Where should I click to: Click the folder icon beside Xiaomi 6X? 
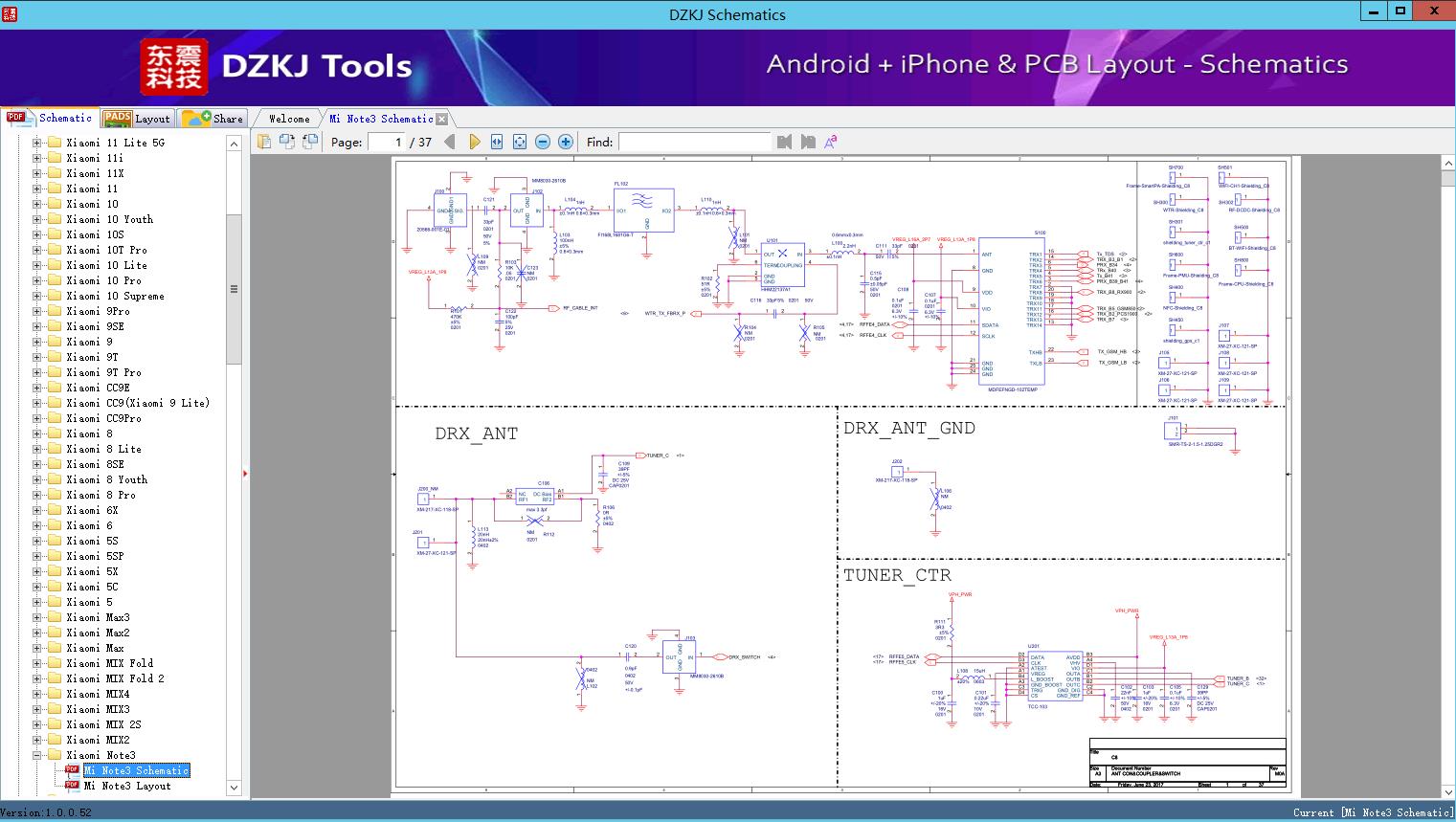pyautogui.click(x=55, y=510)
